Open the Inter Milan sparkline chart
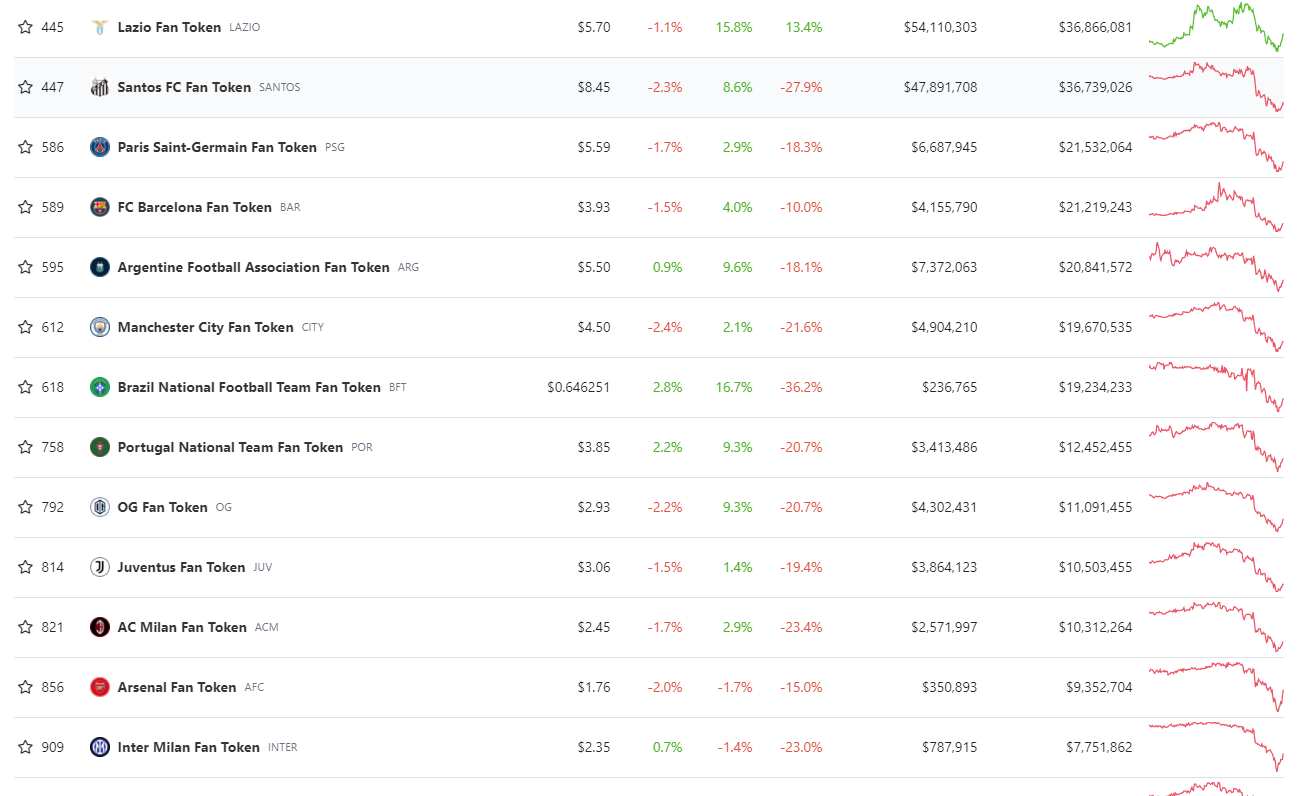 point(1216,747)
